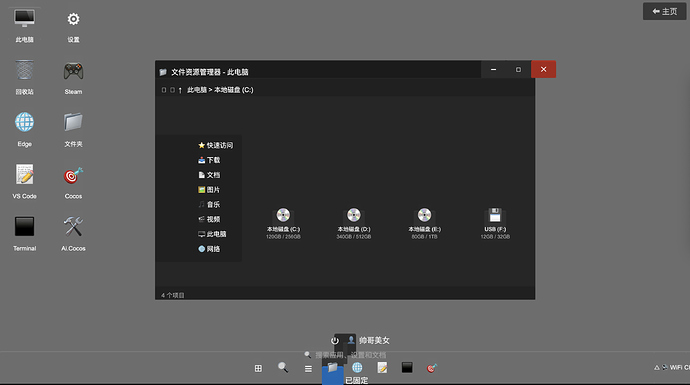This screenshot has width=690, height=385.
Task: Open the three-line menu icon on taskbar
Action: pos(308,369)
